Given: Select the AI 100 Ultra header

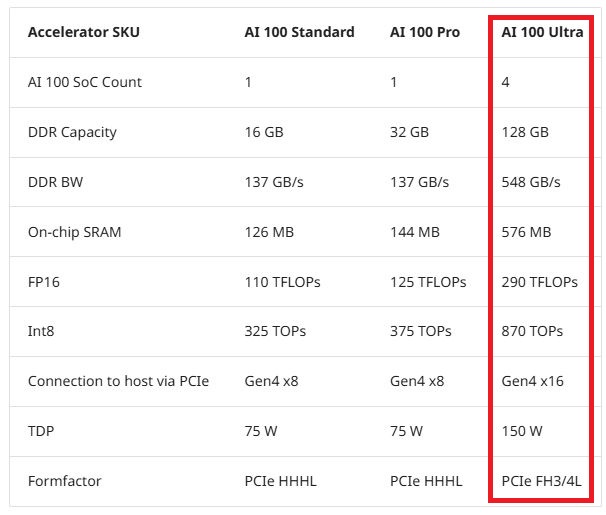Looking at the screenshot, I should point(542,32).
